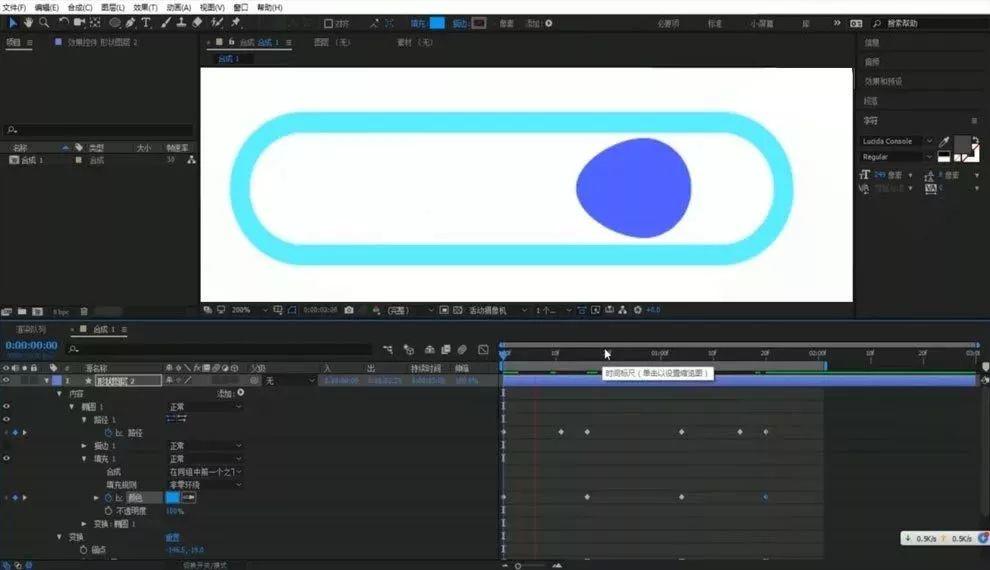Collapse the 椭圆 1 group triangle

point(72,407)
